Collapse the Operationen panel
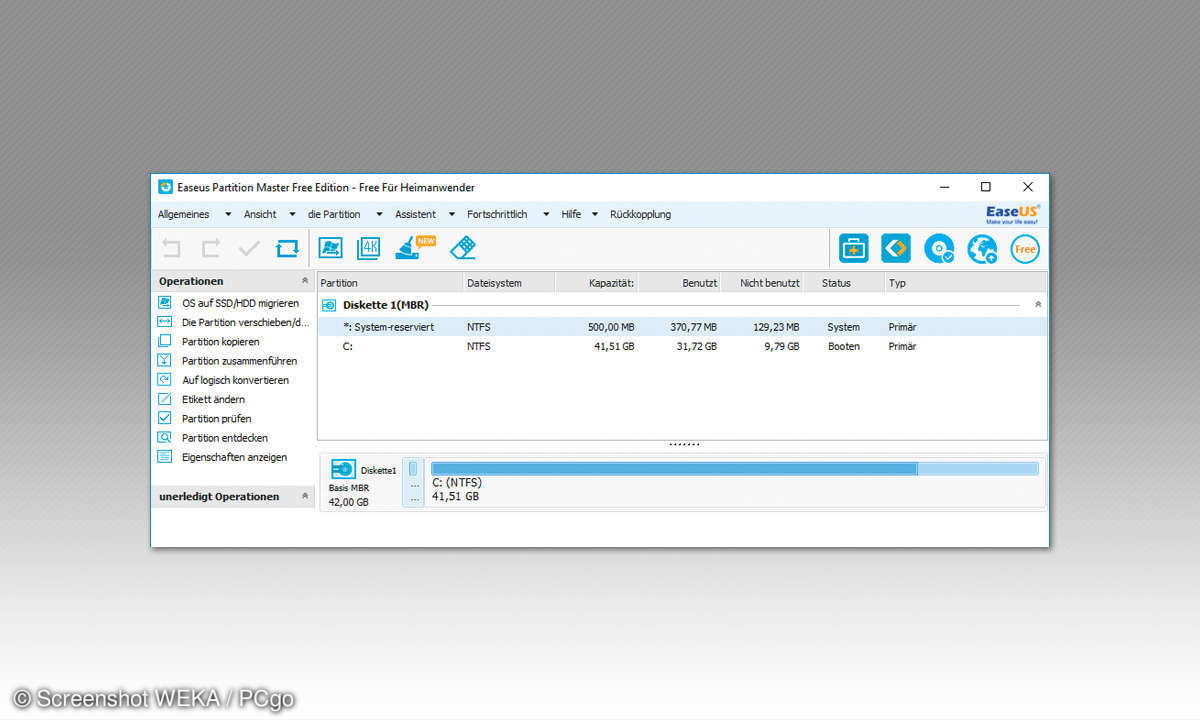 305,282
